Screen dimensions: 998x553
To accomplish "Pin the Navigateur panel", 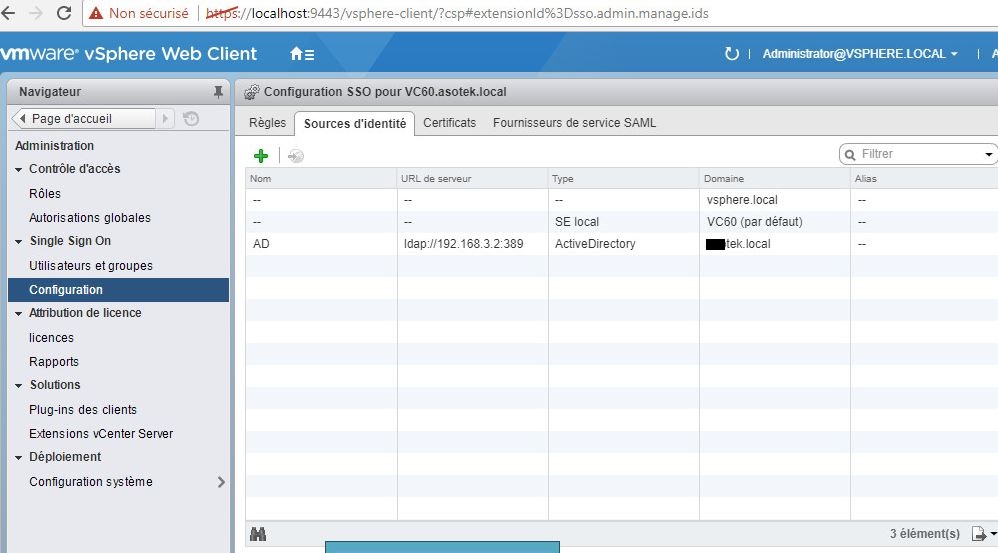I will pyautogui.click(x=218, y=92).
